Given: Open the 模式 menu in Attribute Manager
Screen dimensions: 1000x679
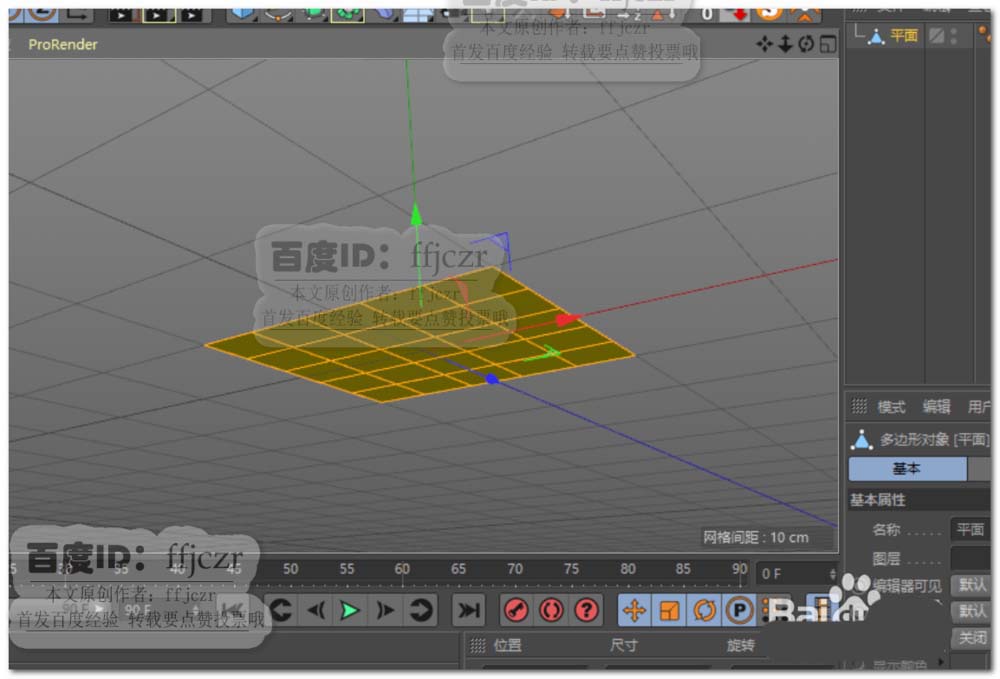Looking at the screenshot, I should tap(890, 407).
